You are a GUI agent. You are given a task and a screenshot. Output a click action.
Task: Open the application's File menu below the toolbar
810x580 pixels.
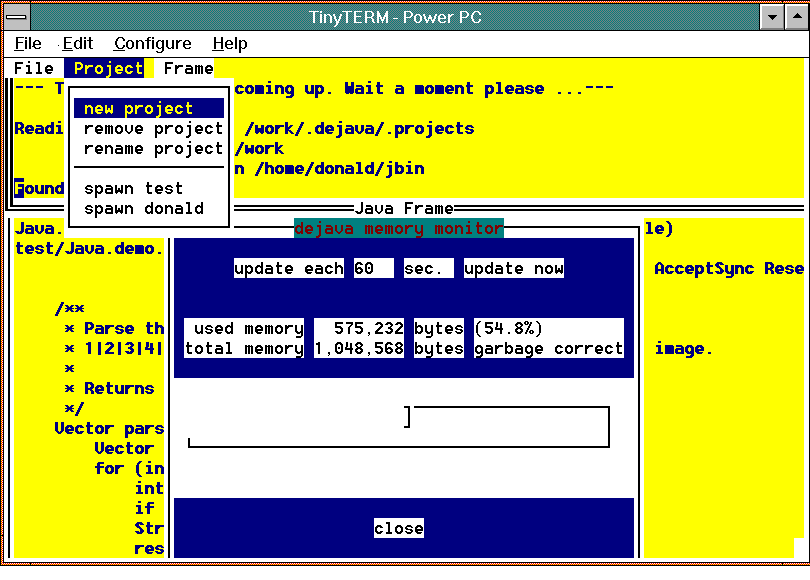[33, 68]
